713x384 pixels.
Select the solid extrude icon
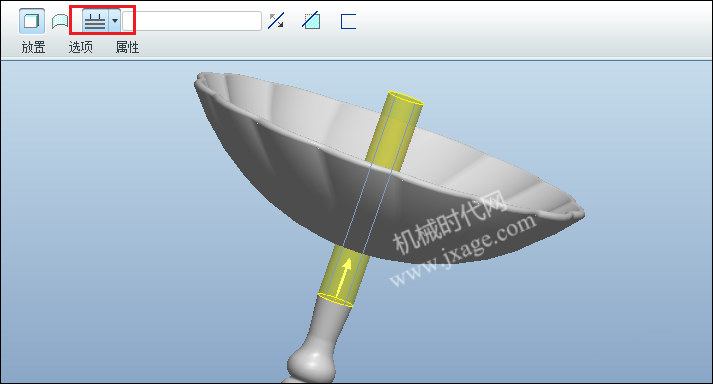pyautogui.click(x=31, y=21)
